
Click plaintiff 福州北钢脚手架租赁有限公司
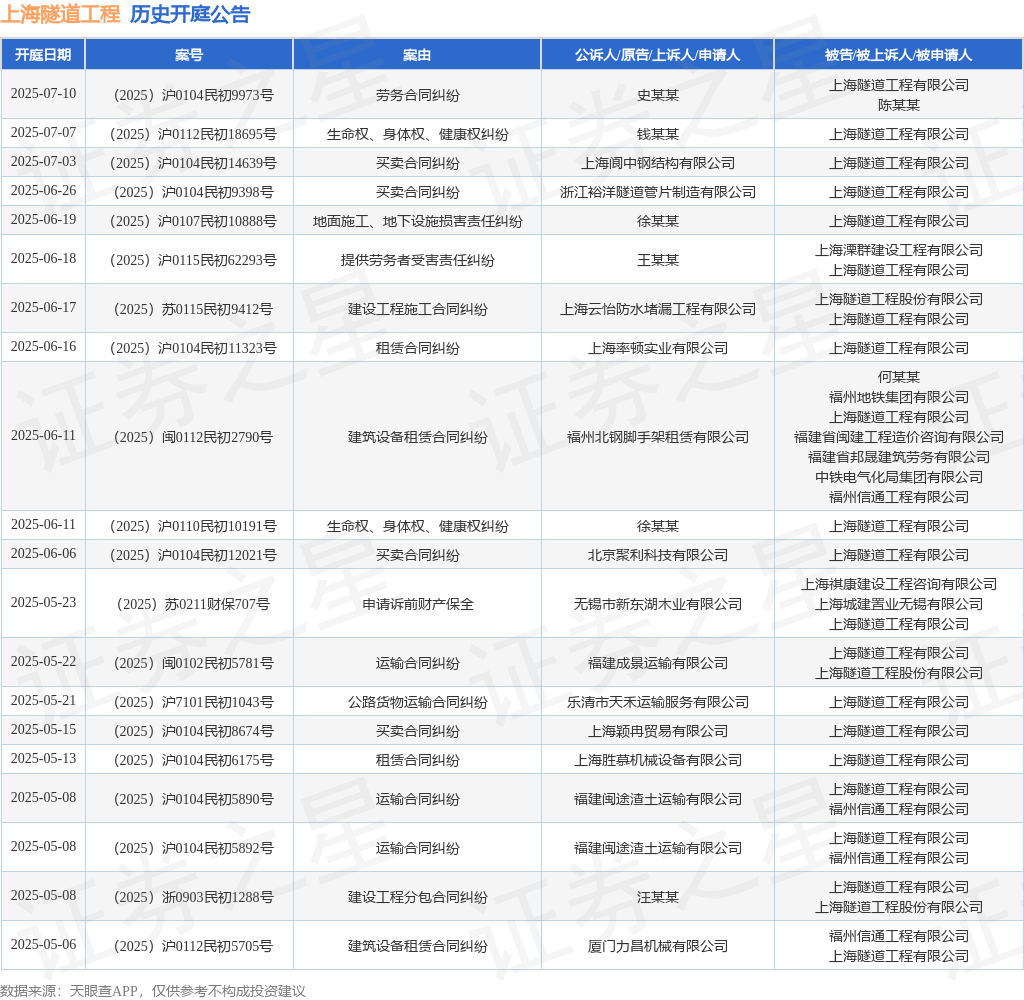pos(658,438)
